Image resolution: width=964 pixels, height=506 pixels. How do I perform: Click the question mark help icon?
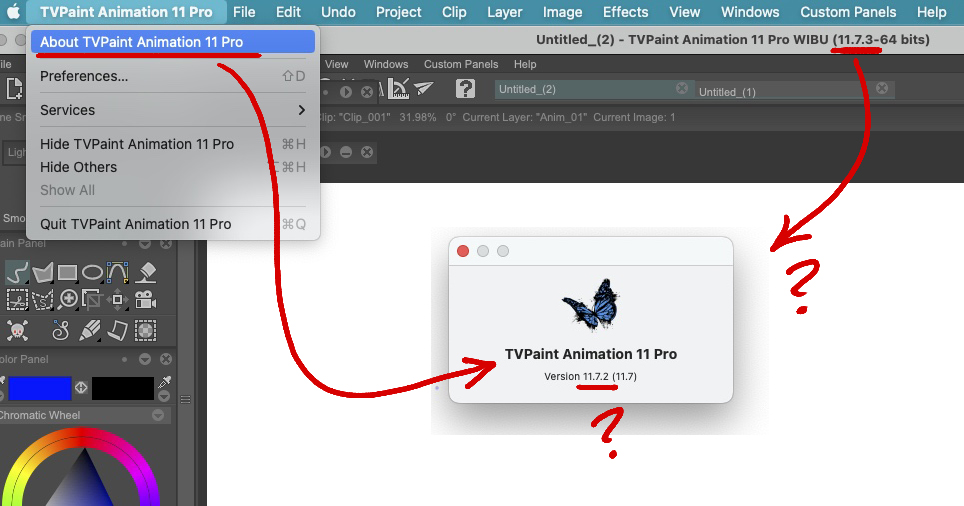click(465, 89)
